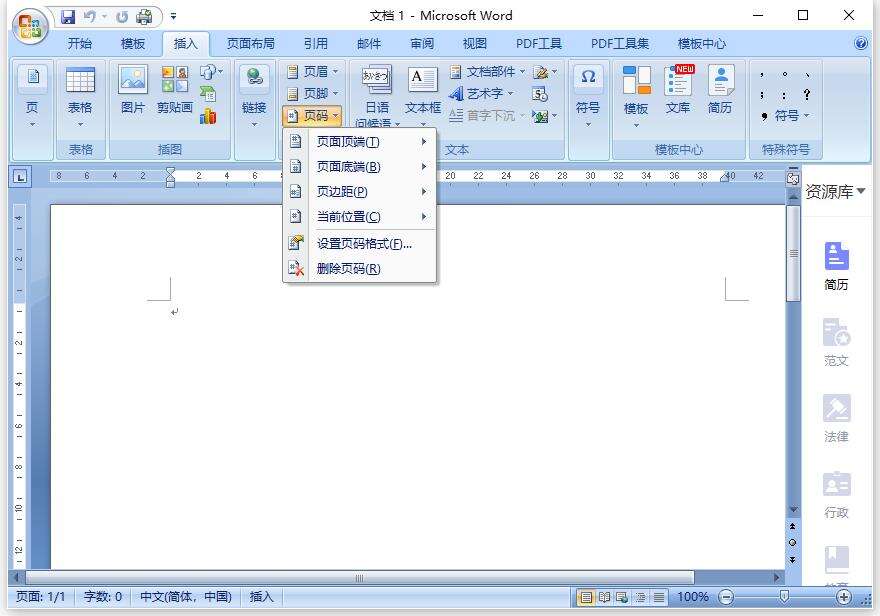Choose 页边距(P) menu entry
This screenshot has width=880, height=616.
pyautogui.click(x=360, y=192)
